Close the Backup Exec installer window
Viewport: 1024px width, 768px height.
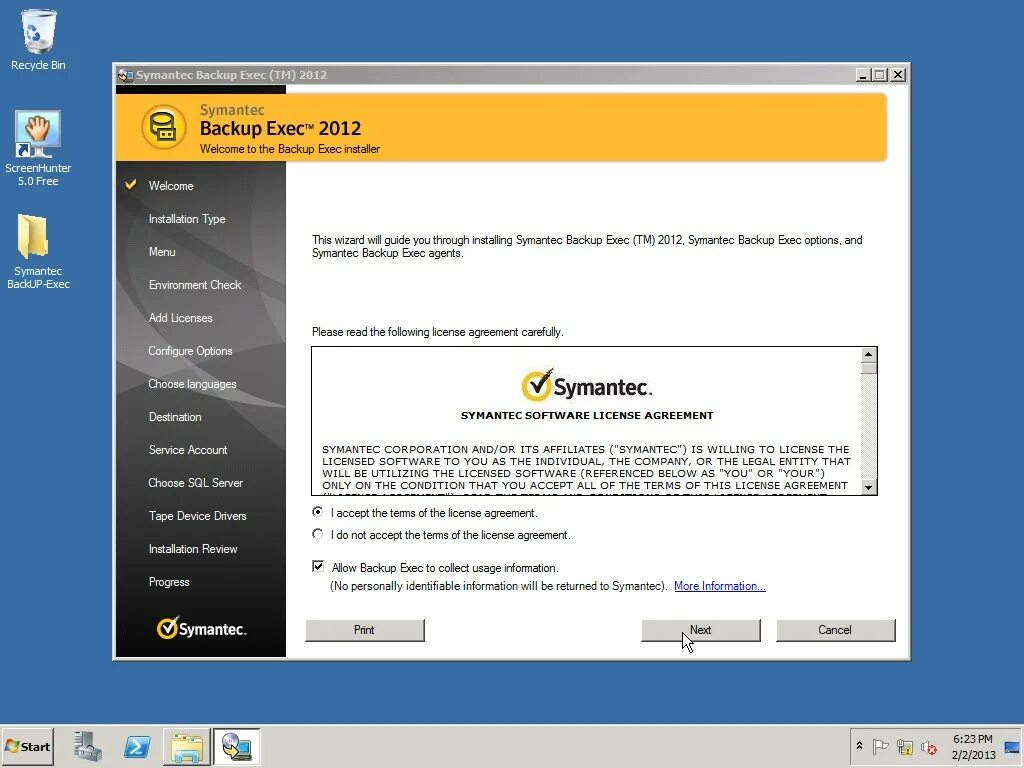point(899,75)
